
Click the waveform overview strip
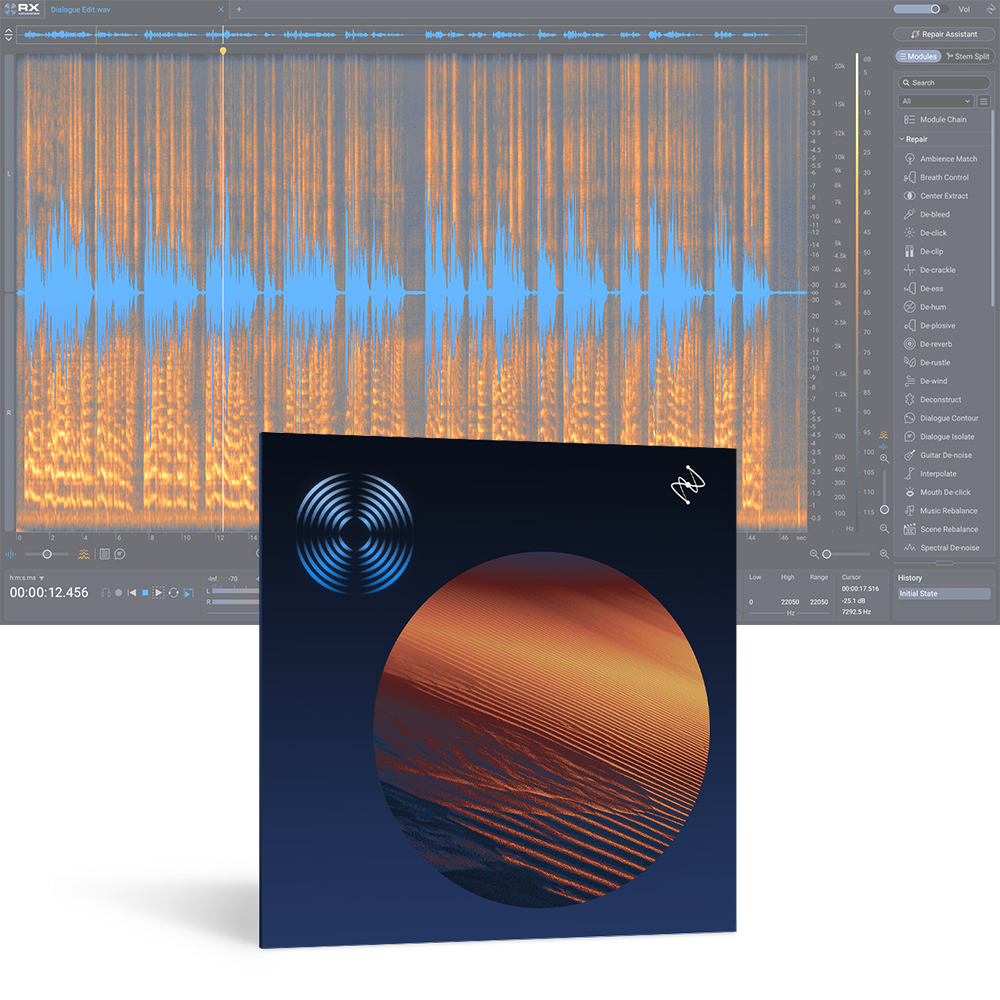411,34
